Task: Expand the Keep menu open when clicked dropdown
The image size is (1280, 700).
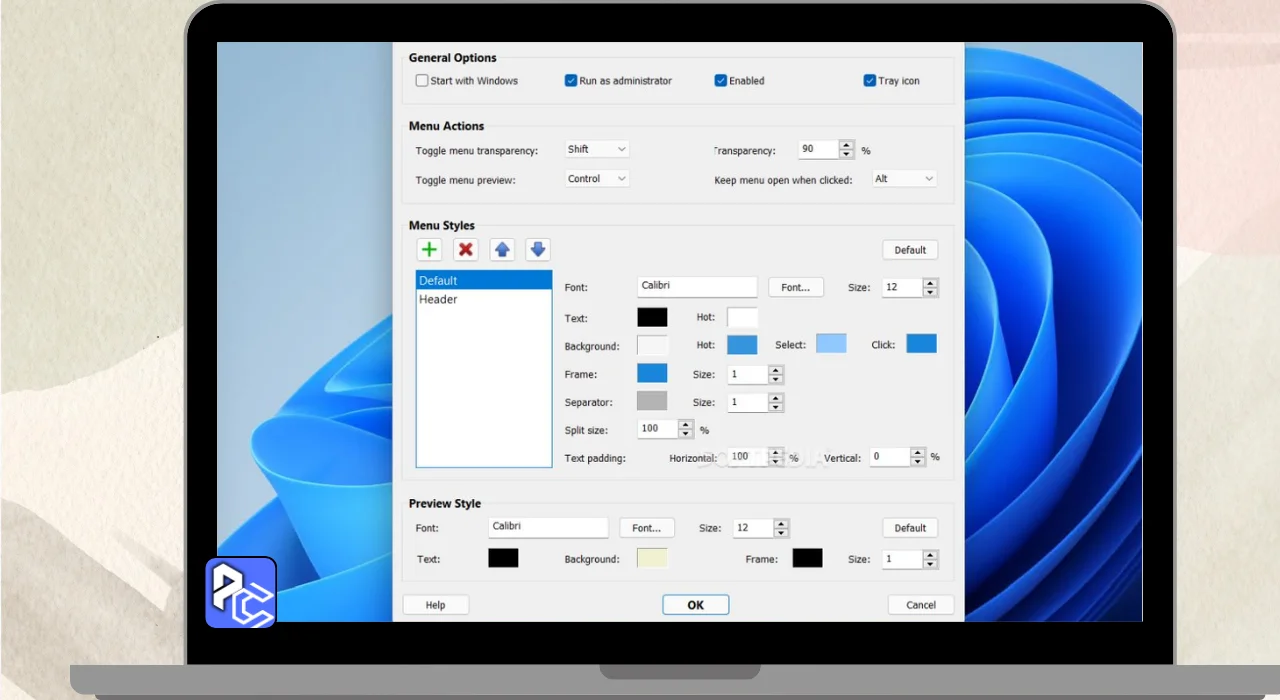Action: 904,179
